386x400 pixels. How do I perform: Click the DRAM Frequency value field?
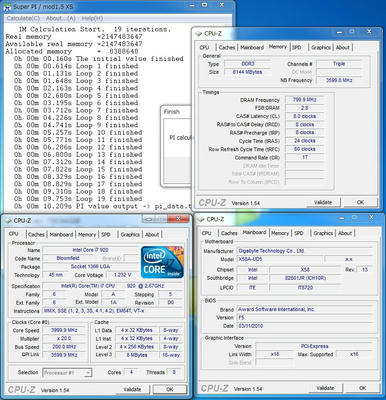pos(305,100)
